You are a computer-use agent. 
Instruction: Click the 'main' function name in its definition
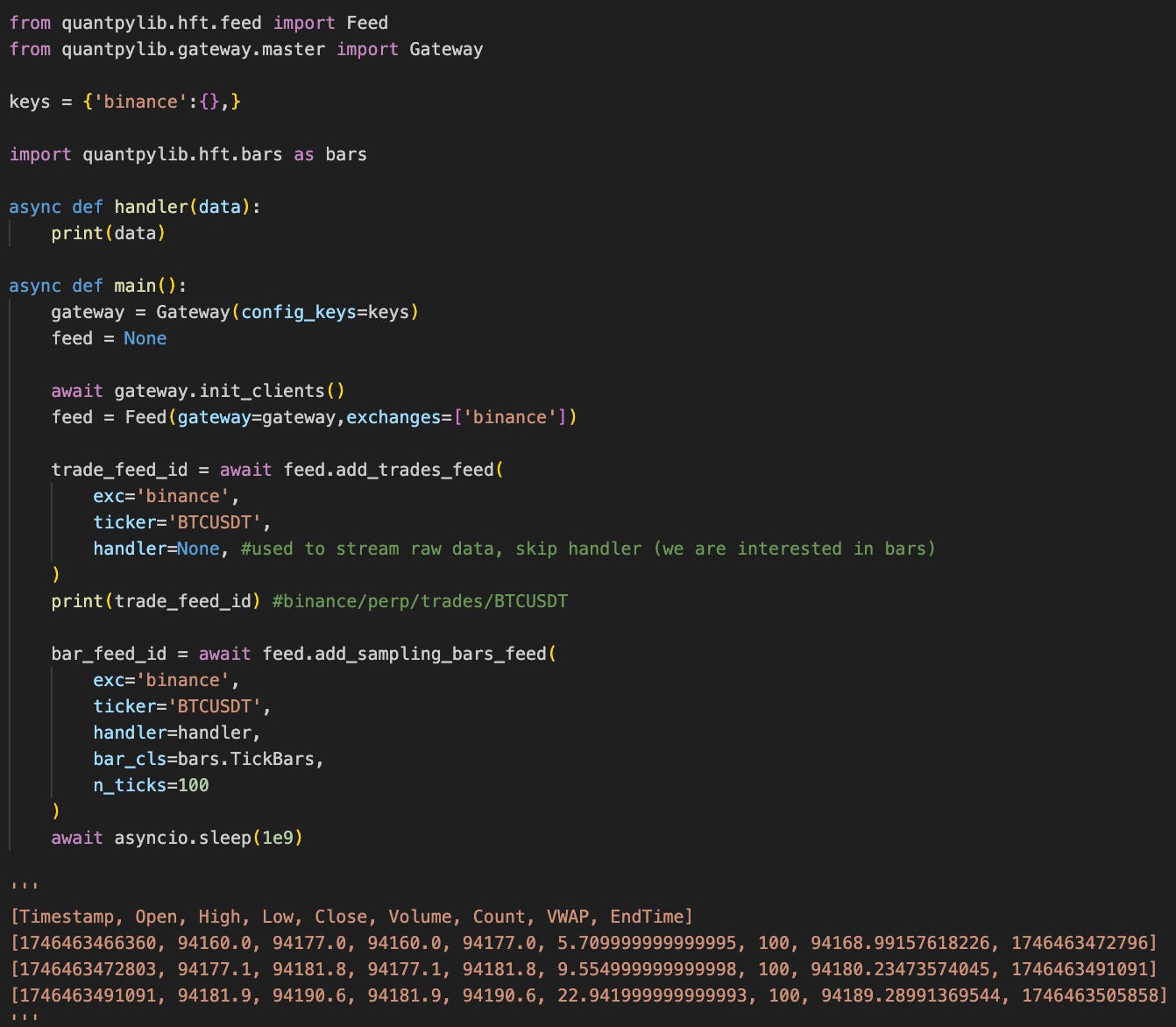tap(135, 286)
